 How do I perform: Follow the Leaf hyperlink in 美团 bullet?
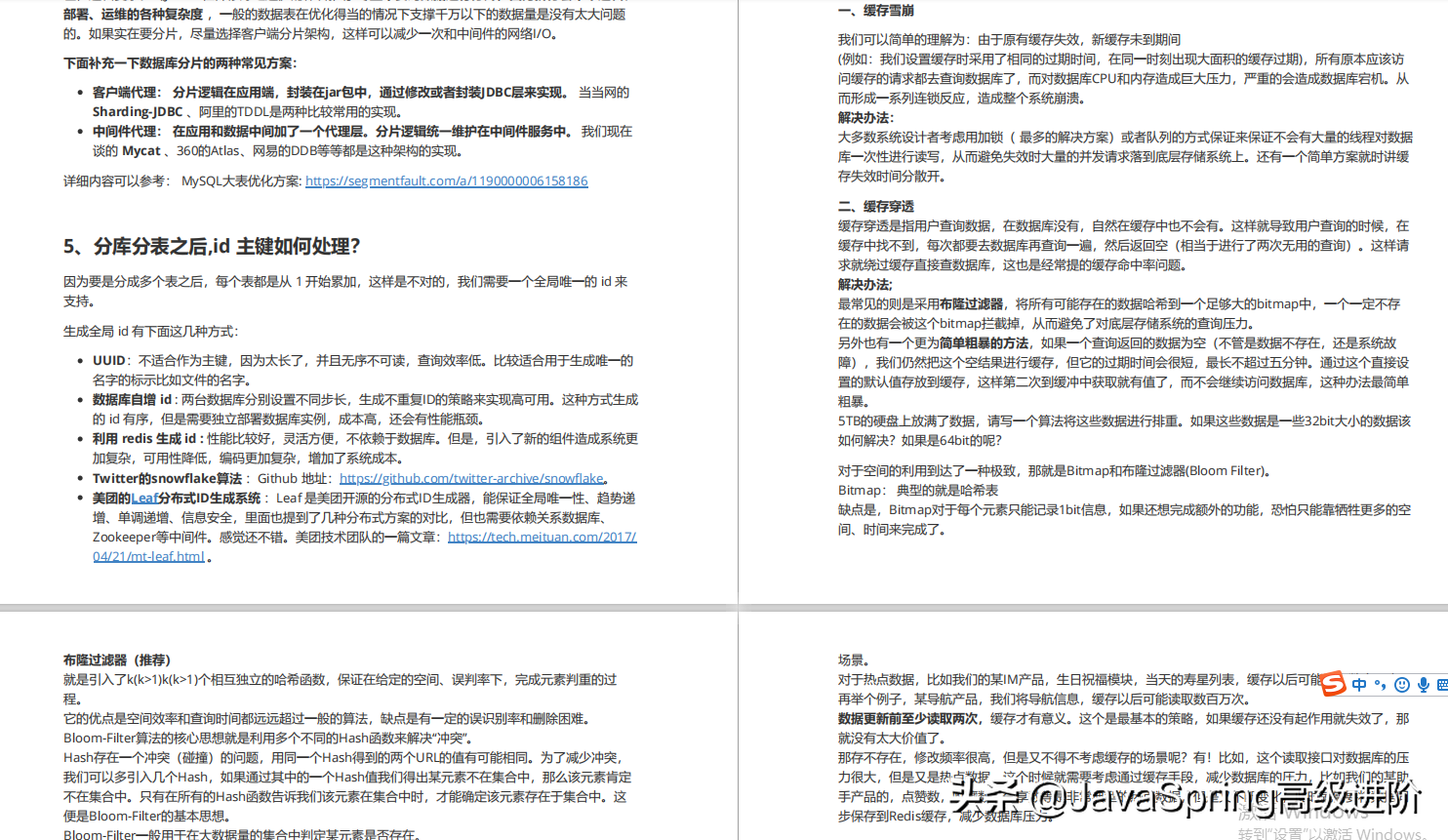point(144,498)
